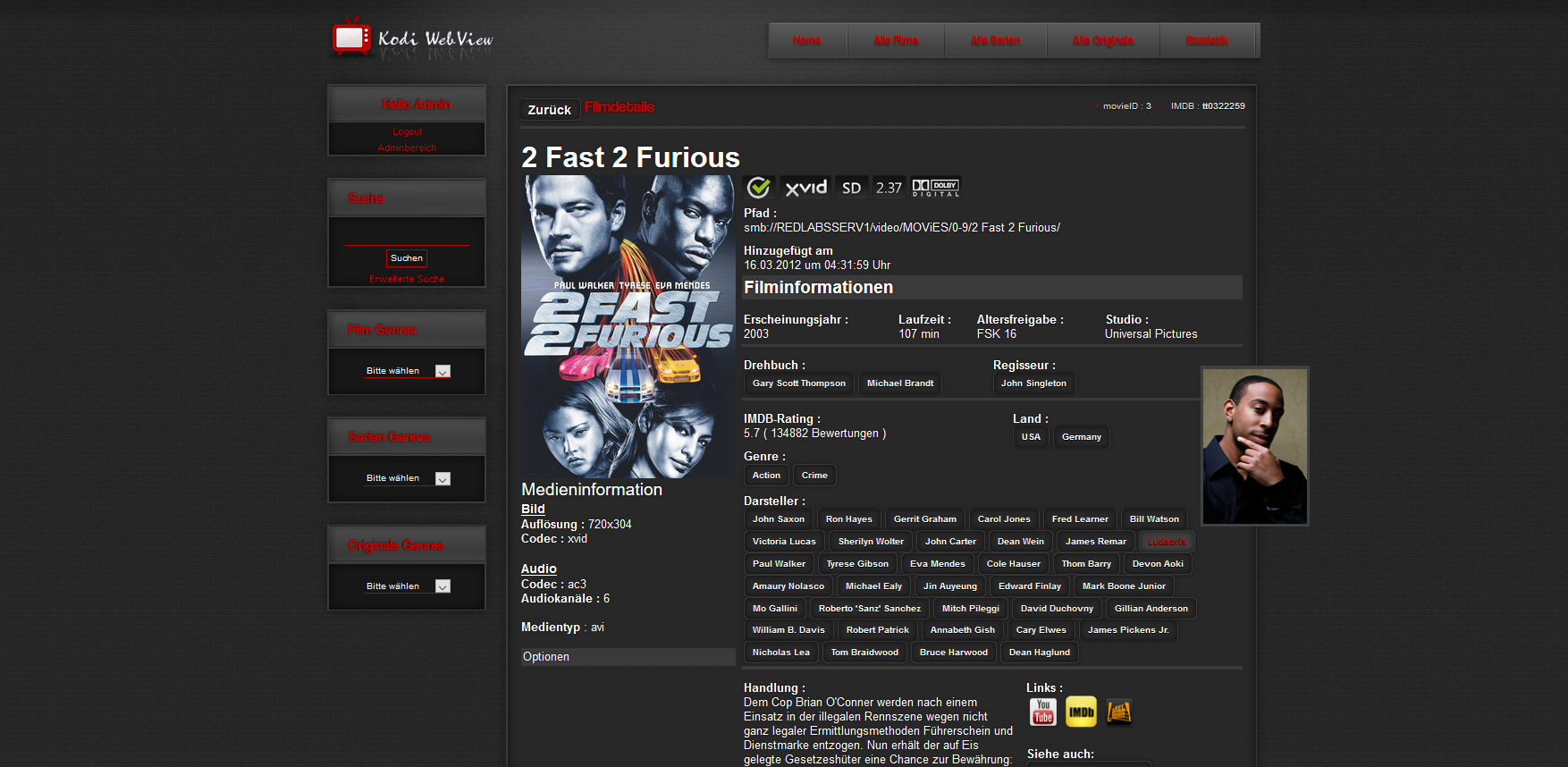This screenshot has width=1568, height=767.
Task: Click the '5.7 ( 134882 Bewertungen )' text
Action: [815, 434]
